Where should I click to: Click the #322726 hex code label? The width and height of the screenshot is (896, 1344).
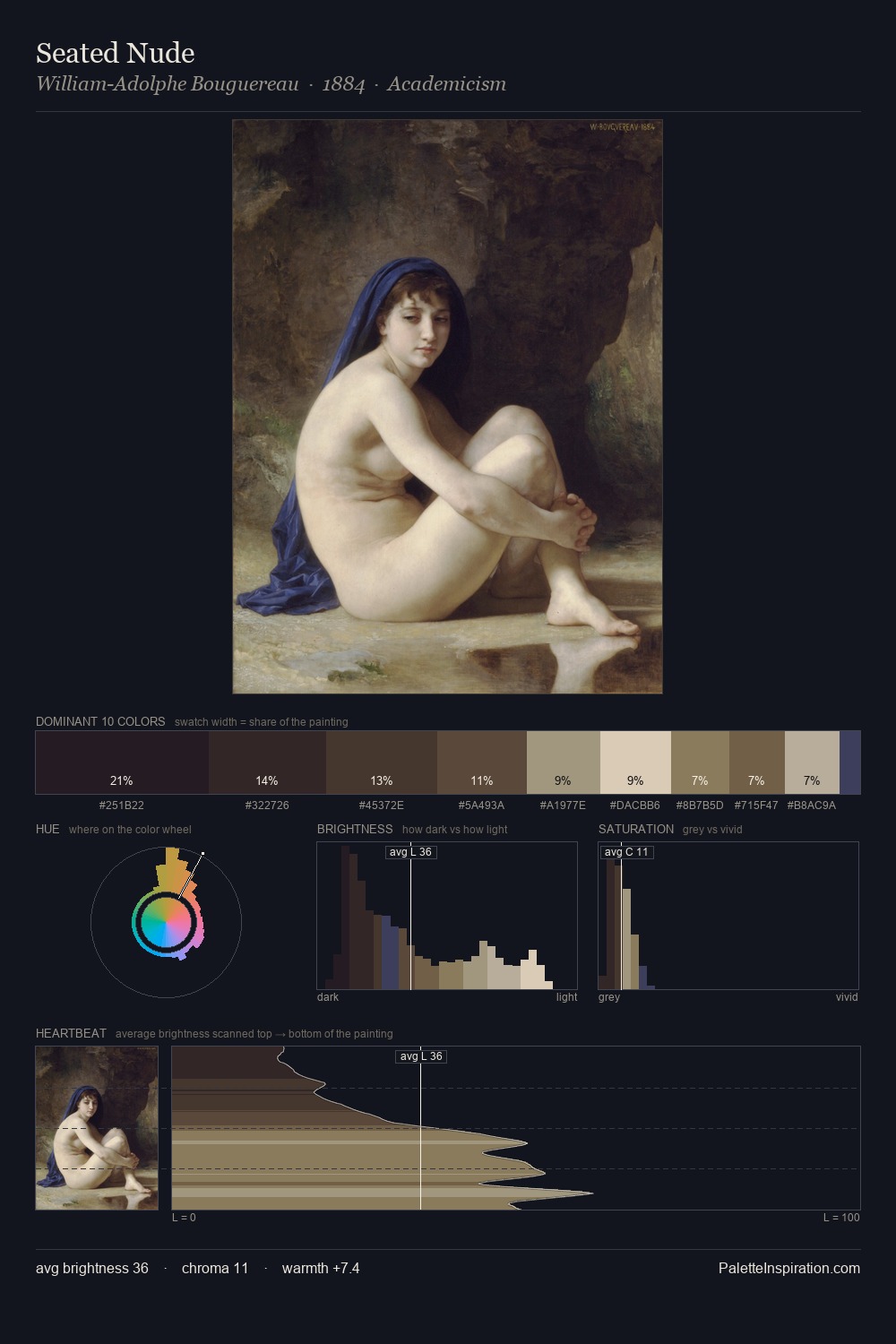coord(267,806)
